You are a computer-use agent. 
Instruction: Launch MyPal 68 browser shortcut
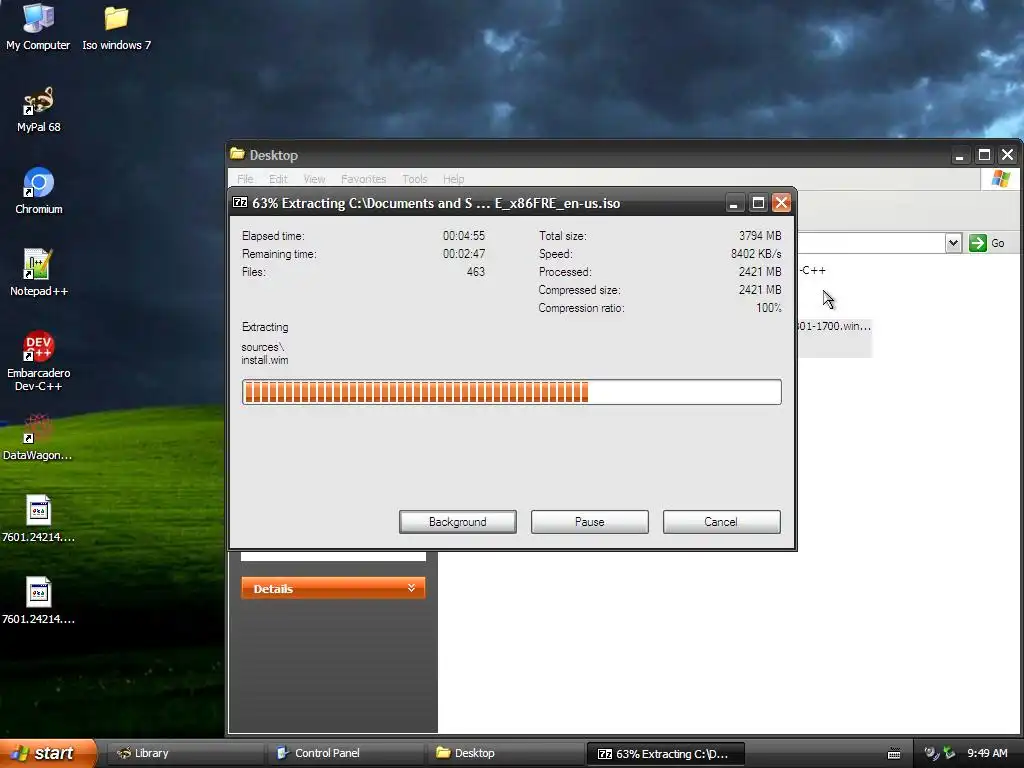38,109
